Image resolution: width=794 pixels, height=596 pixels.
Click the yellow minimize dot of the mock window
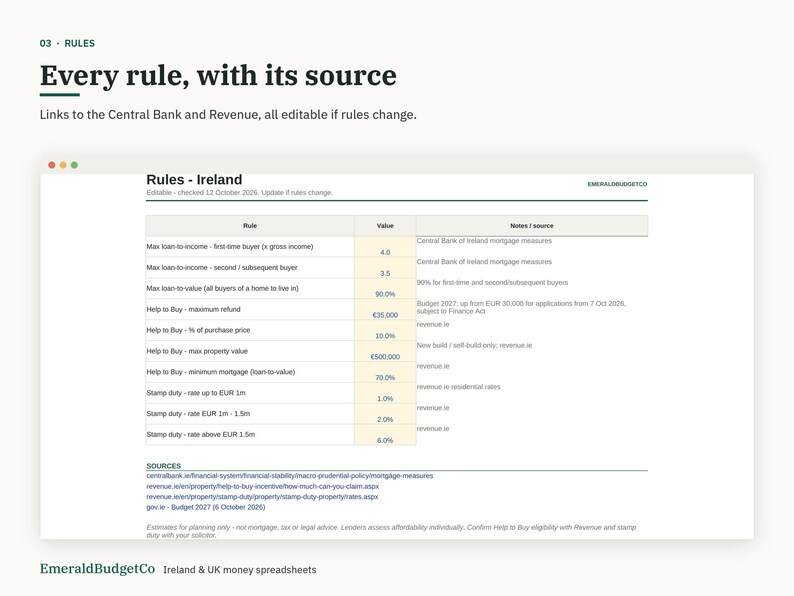(x=63, y=165)
